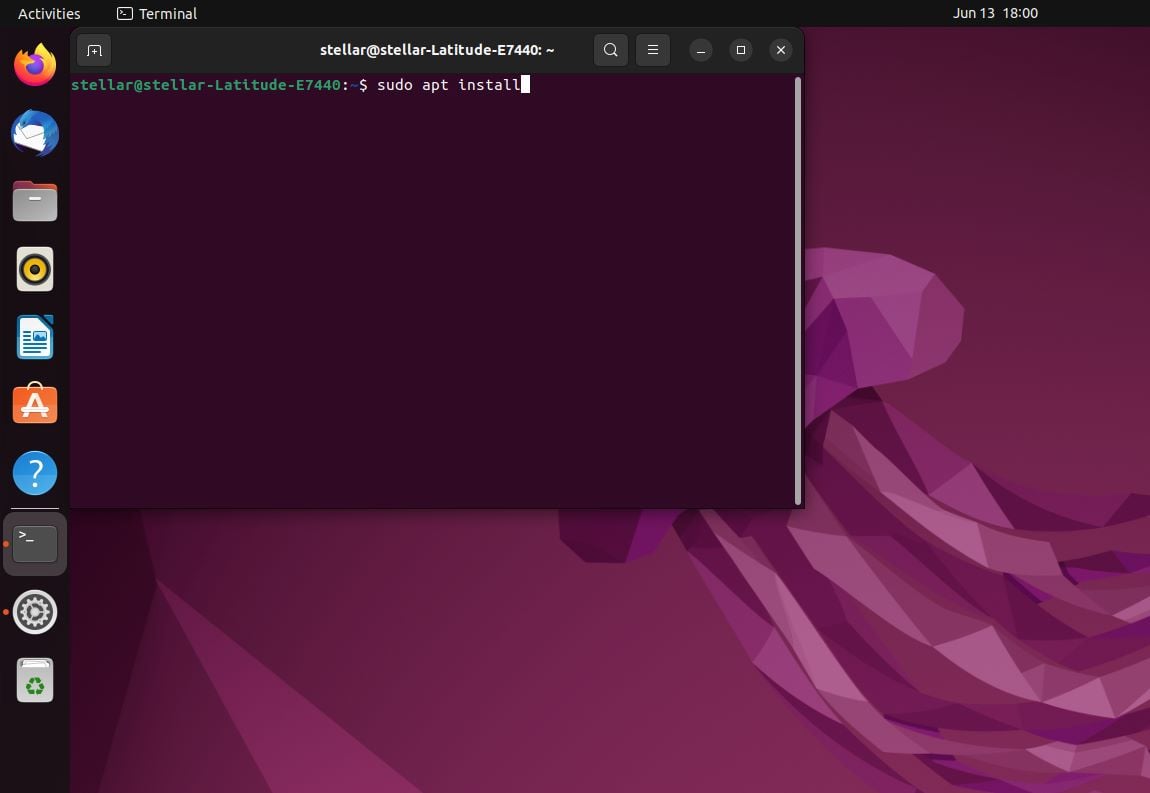Click the word 'sudo' in the command
1150x793 pixels.
pyautogui.click(x=395, y=85)
